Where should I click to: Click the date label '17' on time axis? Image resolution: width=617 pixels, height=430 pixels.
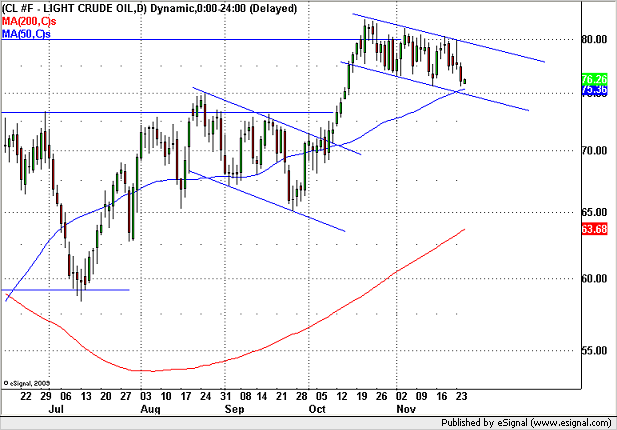[186, 396]
